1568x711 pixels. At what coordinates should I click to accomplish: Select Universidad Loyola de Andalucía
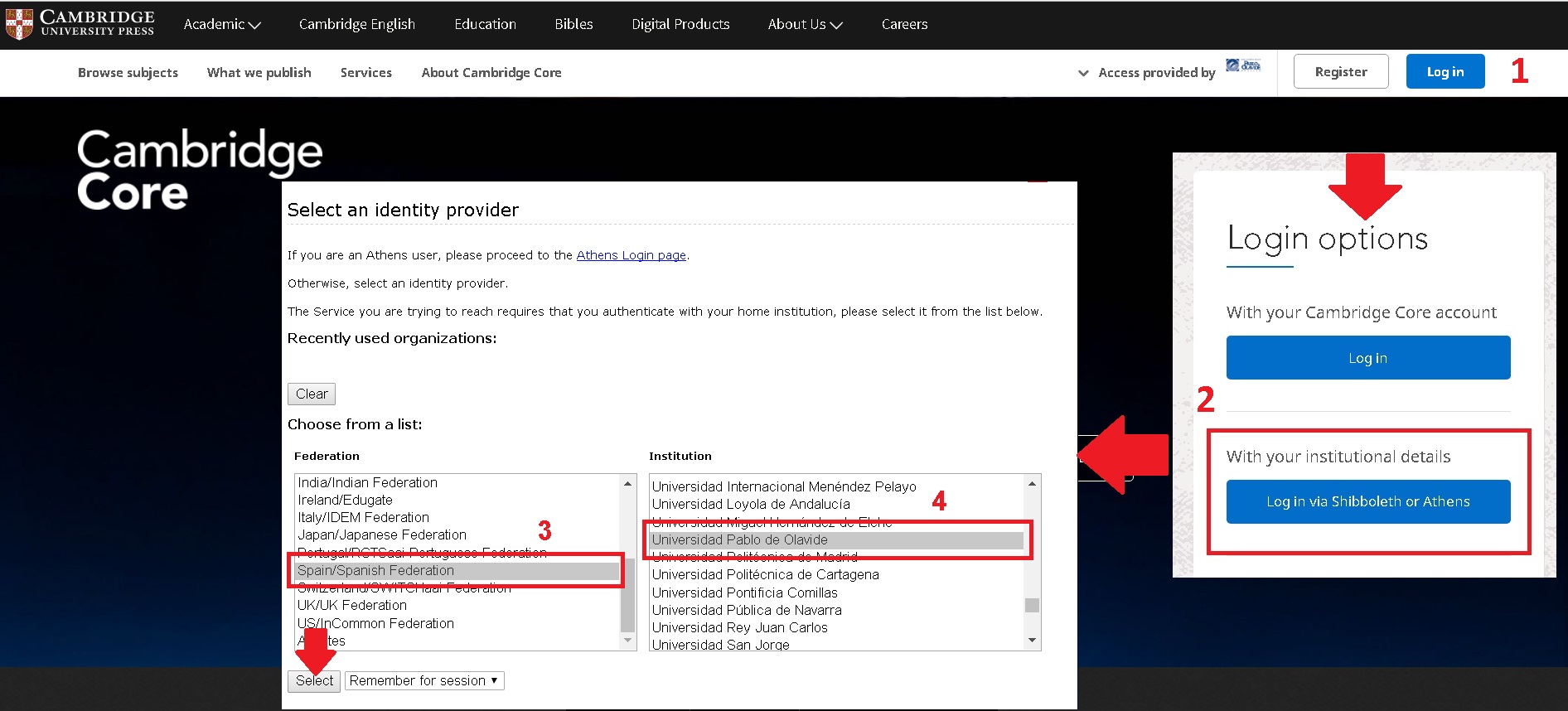pyautogui.click(x=836, y=504)
